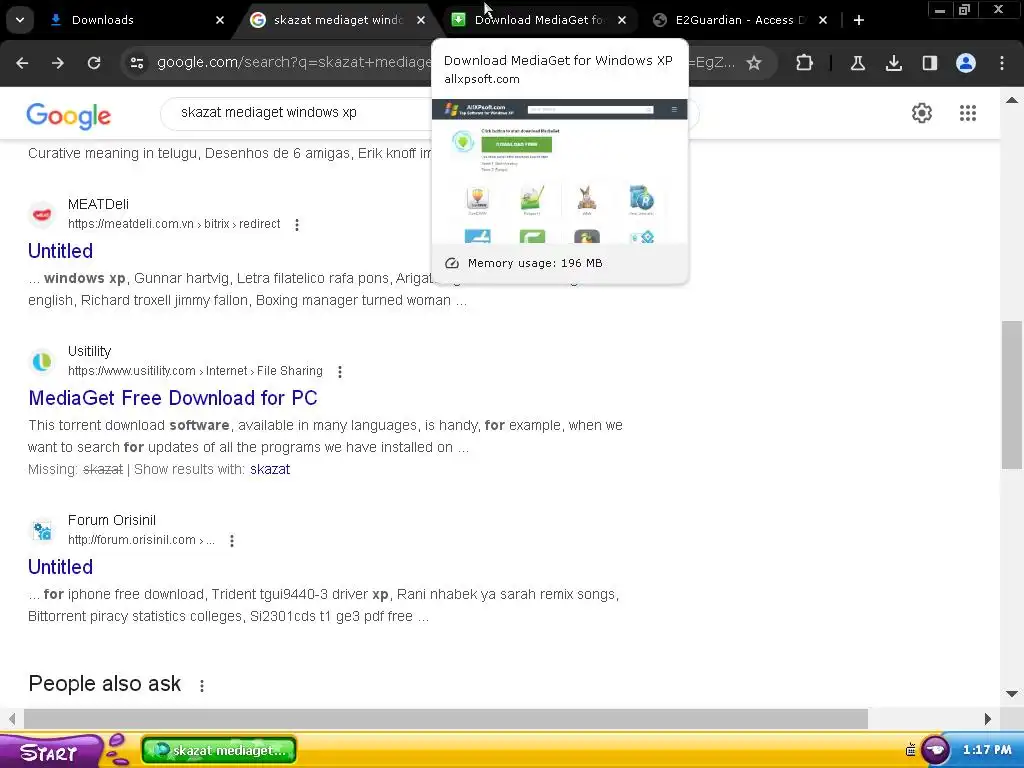Open the tab search dropdown arrow
The width and height of the screenshot is (1024, 768).
pyautogui.click(x=20, y=20)
